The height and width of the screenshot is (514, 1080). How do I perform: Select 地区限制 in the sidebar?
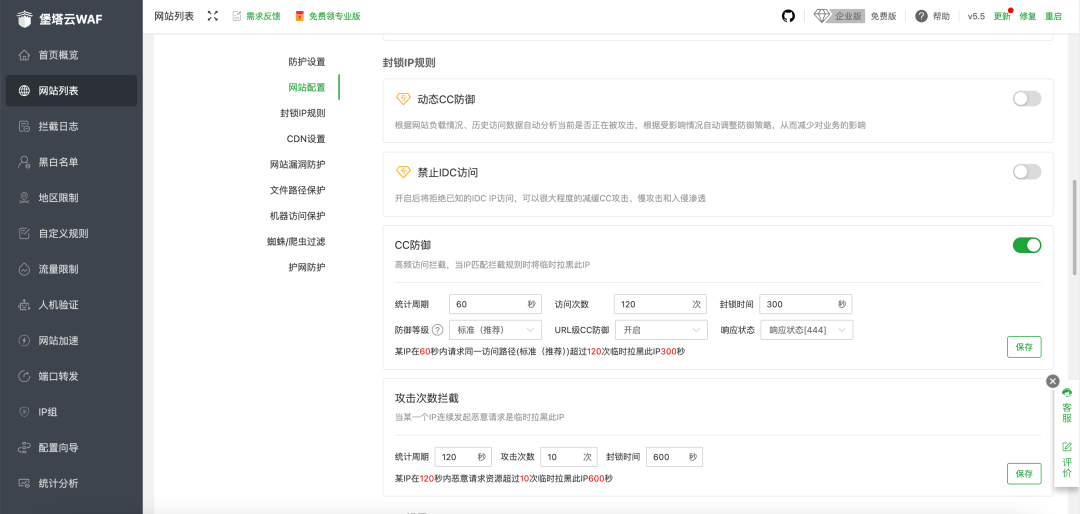[x=58, y=198]
